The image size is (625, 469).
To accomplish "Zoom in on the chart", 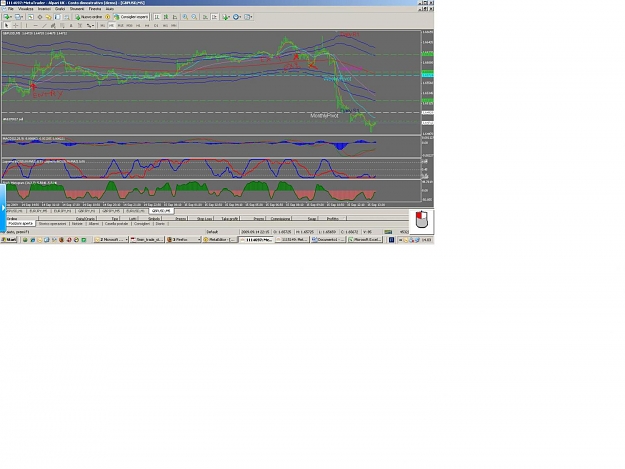I will [x=185, y=17].
